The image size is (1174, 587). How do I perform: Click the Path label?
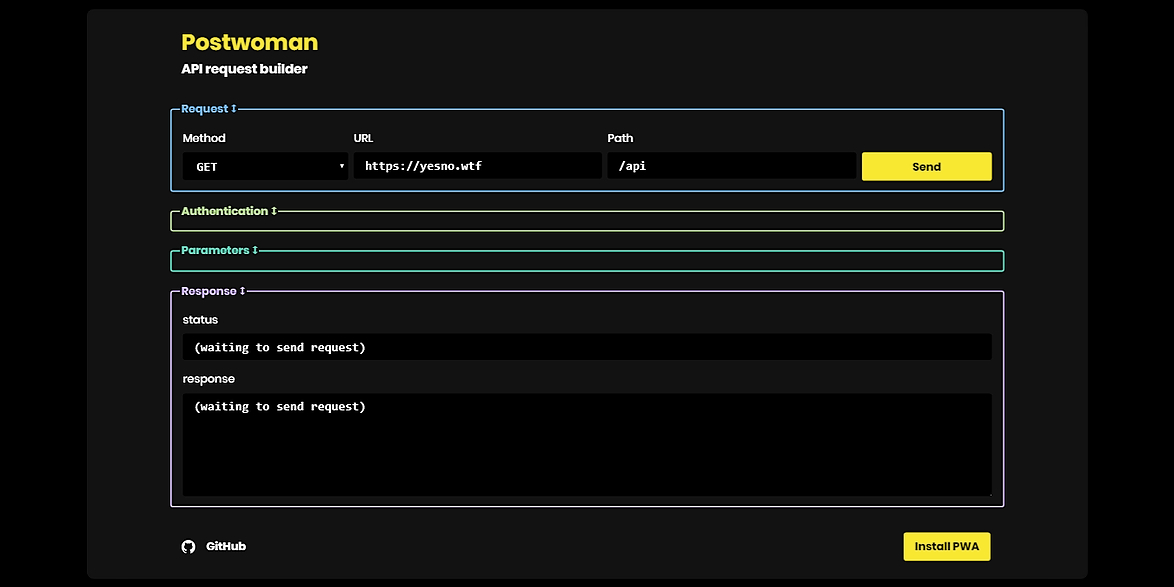(620, 138)
